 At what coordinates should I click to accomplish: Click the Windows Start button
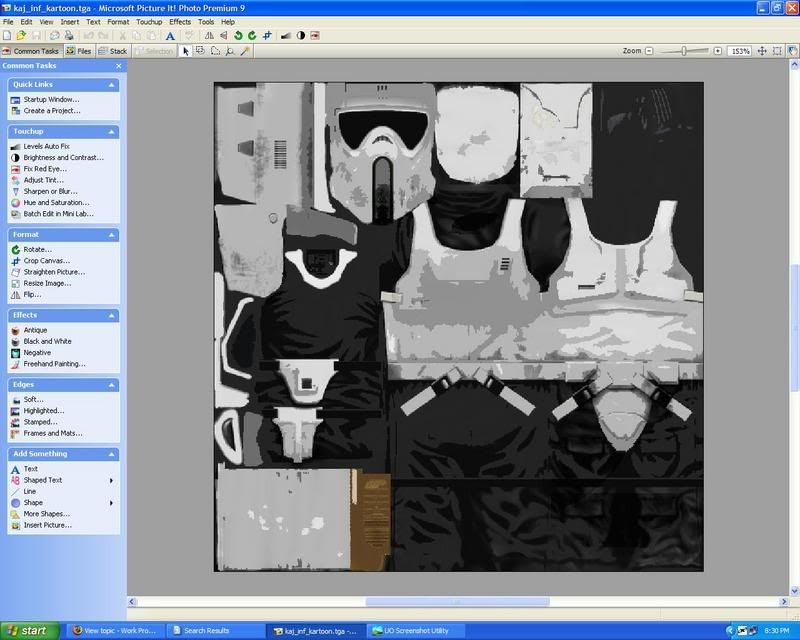(30, 631)
